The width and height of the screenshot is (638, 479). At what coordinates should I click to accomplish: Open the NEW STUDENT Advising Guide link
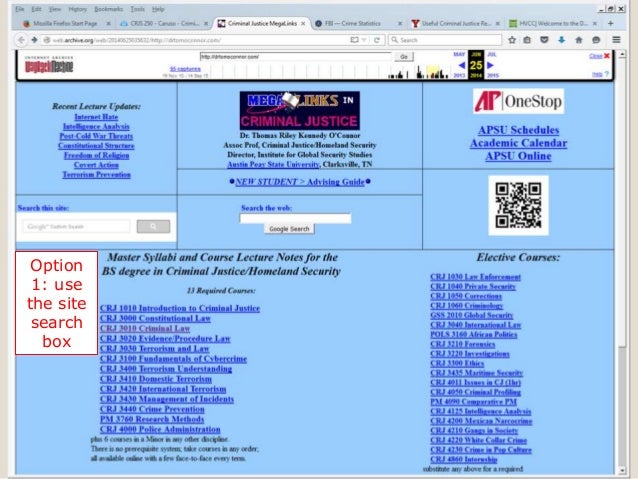300,182
